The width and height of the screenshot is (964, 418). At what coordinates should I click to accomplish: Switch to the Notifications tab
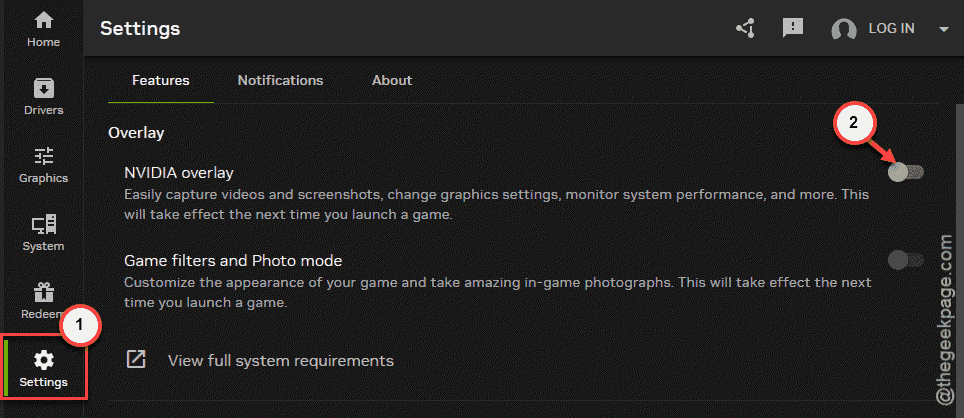click(x=280, y=81)
